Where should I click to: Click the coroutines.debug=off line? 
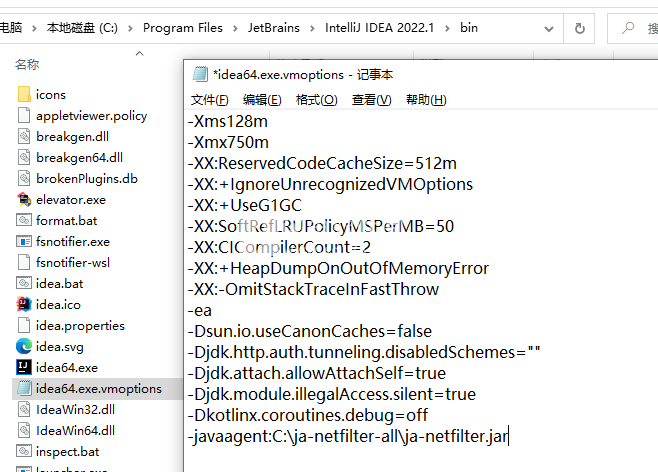pyautogui.click(x=308, y=415)
